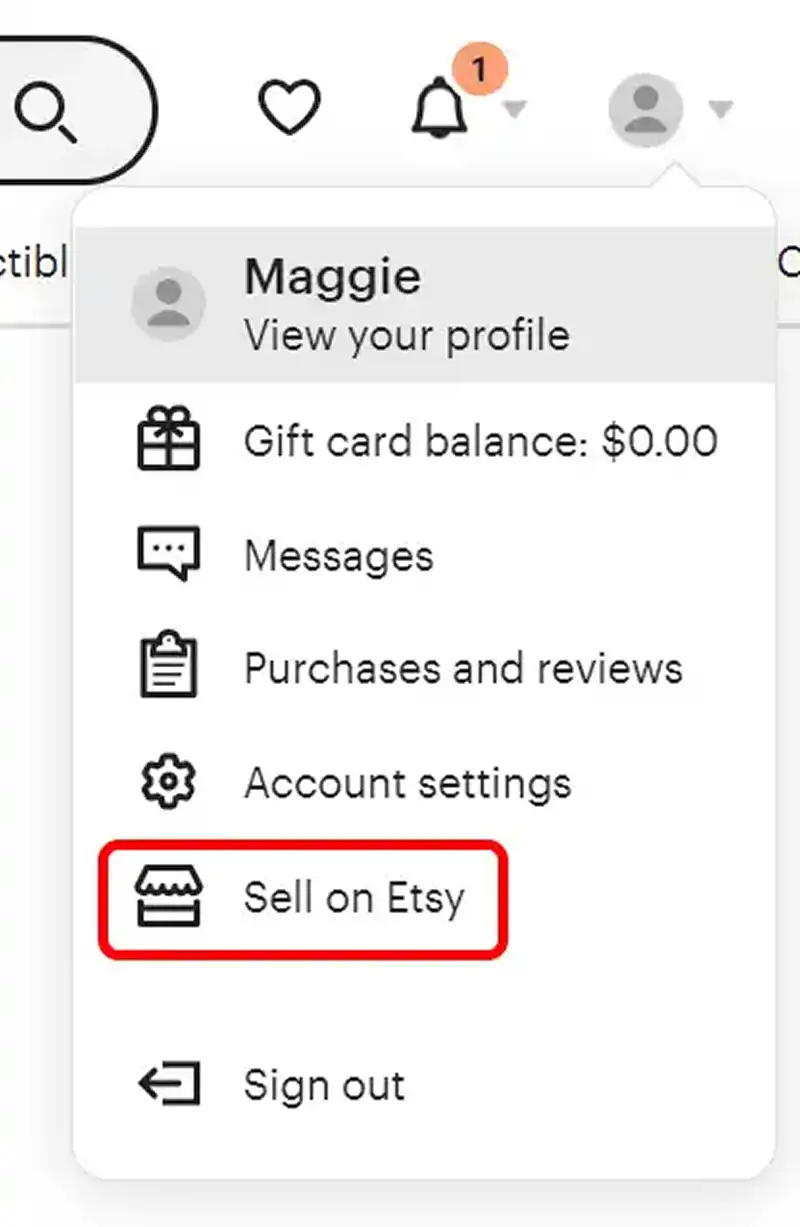Screen dimensions: 800x1227
Task: Click Purchases and reviews entry
Action: (463, 666)
